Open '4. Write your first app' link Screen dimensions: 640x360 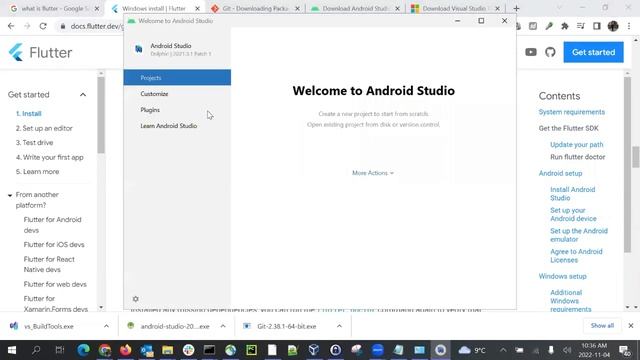[49, 157]
